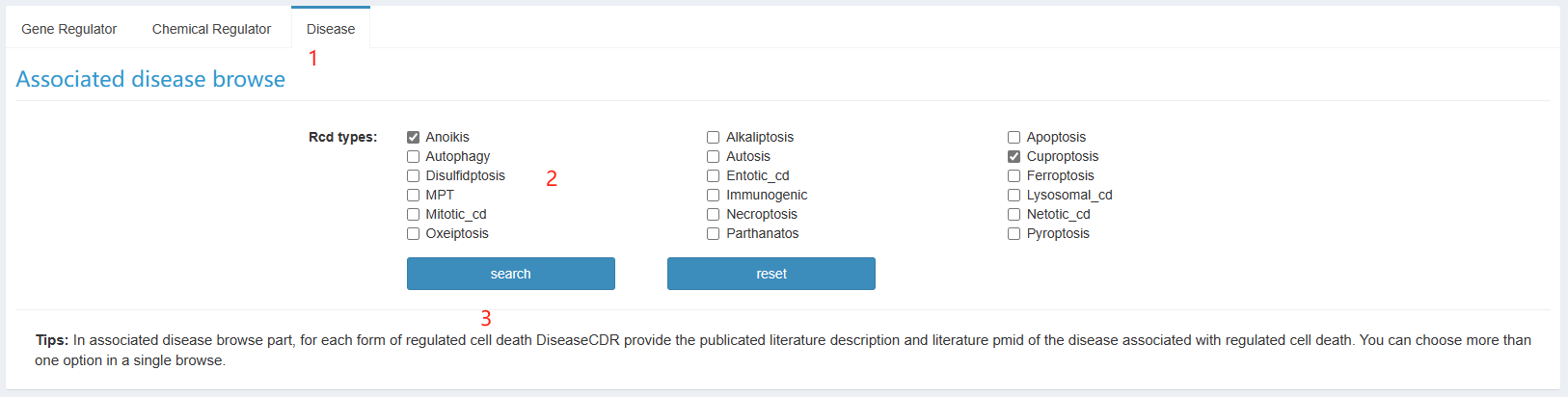Tick the Pyroptosis checkbox
Image resolution: width=1568 pixels, height=397 pixels.
(1014, 234)
